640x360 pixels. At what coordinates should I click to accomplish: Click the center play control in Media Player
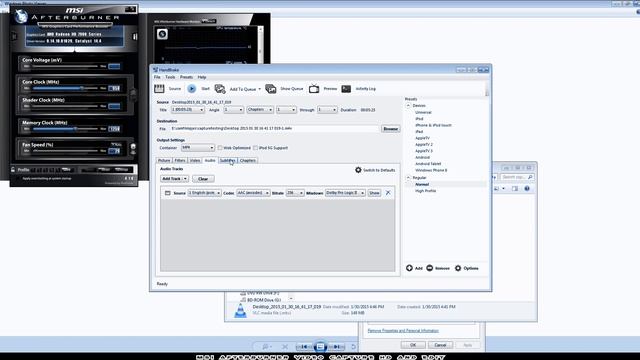click(320, 347)
